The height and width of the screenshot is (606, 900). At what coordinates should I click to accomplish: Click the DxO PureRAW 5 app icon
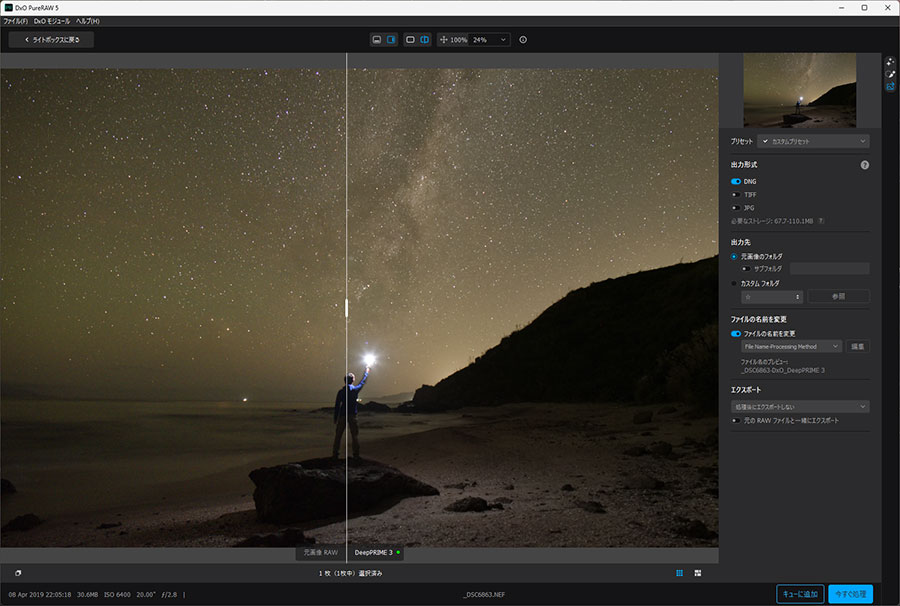coord(8,7)
